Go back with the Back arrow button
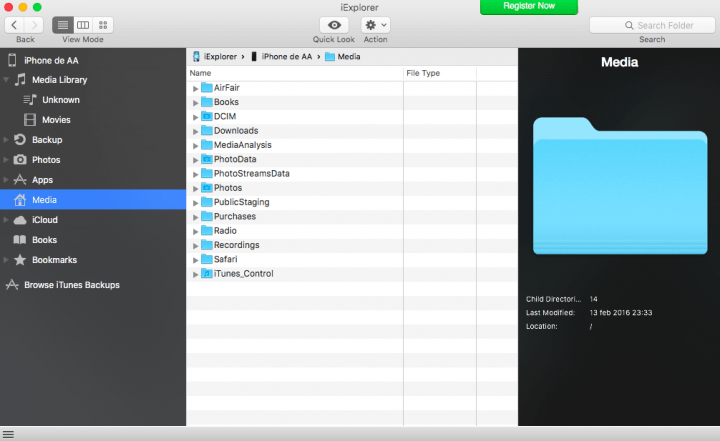Viewport: 720px width, 441px height. click(x=15, y=25)
